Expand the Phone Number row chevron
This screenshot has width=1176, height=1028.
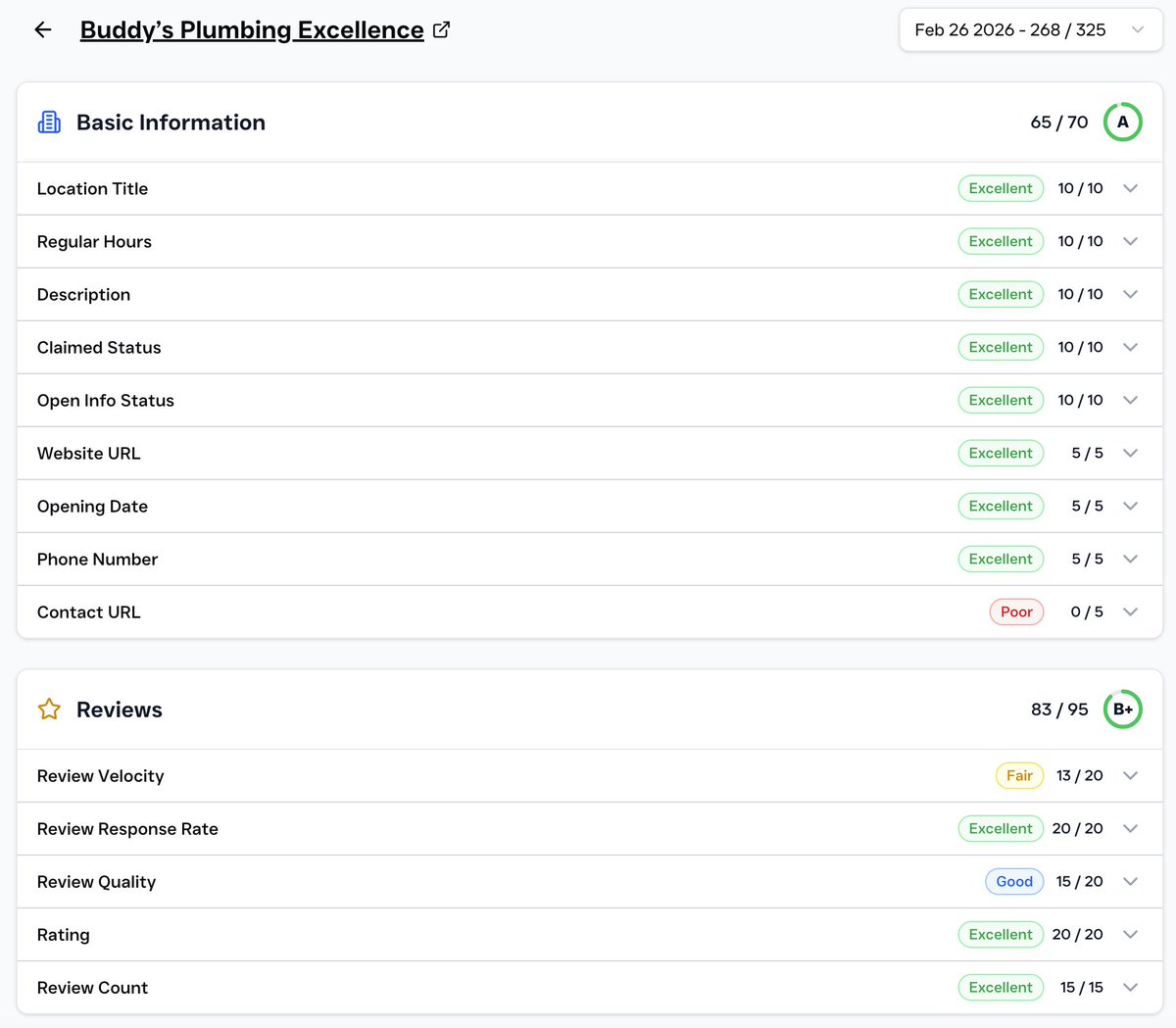[x=1130, y=559]
